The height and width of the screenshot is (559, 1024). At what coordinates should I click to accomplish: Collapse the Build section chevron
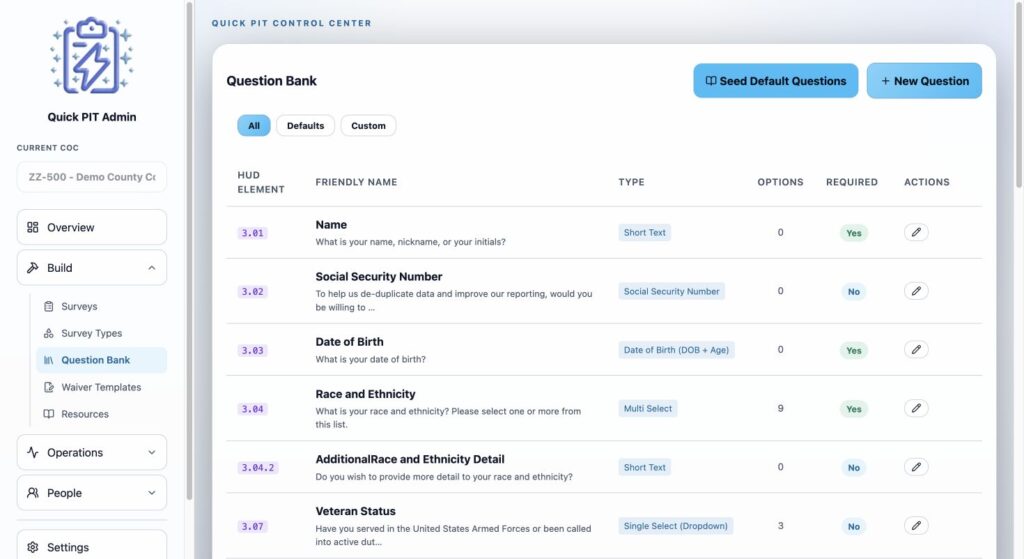click(x=152, y=268)
